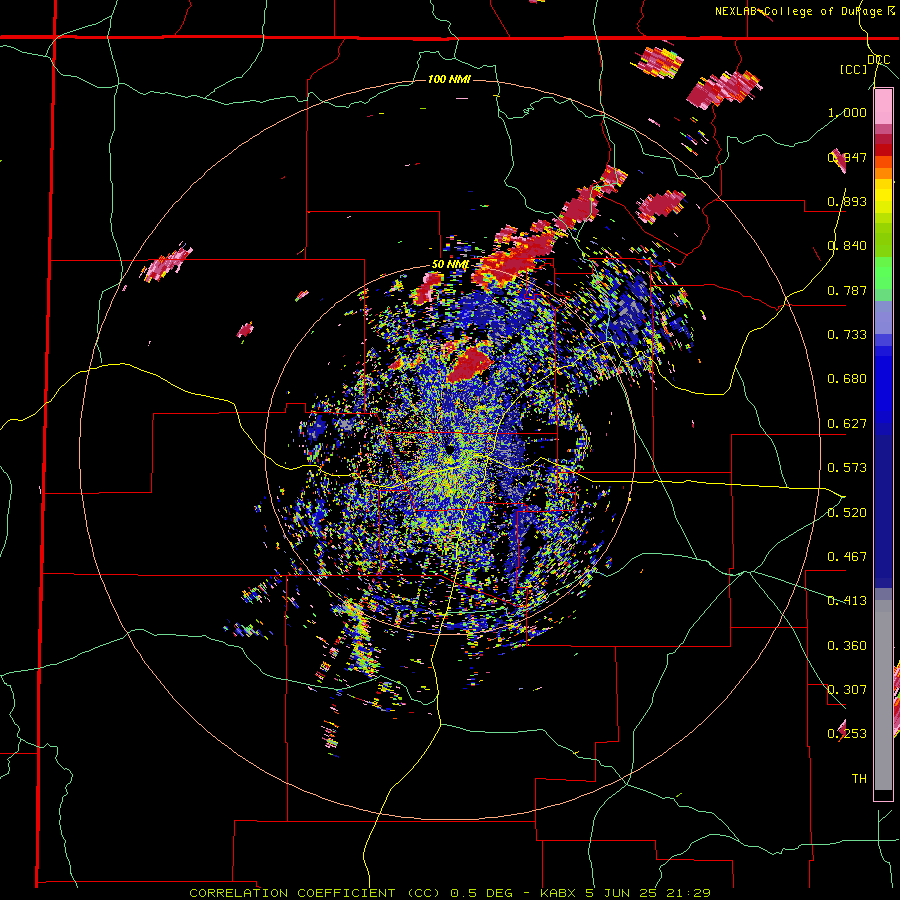Click the 0.947 value on the color scale
The height and width of the screenshot is (900, 900).
coord(847,157)
